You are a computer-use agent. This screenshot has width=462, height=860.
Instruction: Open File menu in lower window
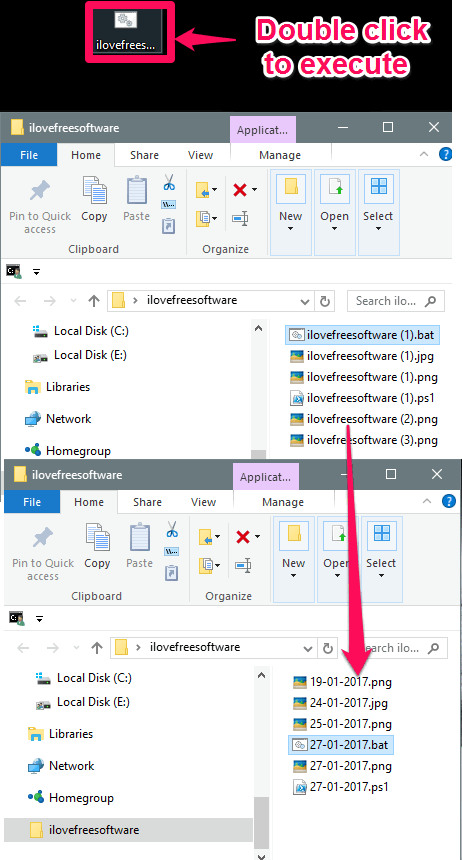tap(32, 502)
